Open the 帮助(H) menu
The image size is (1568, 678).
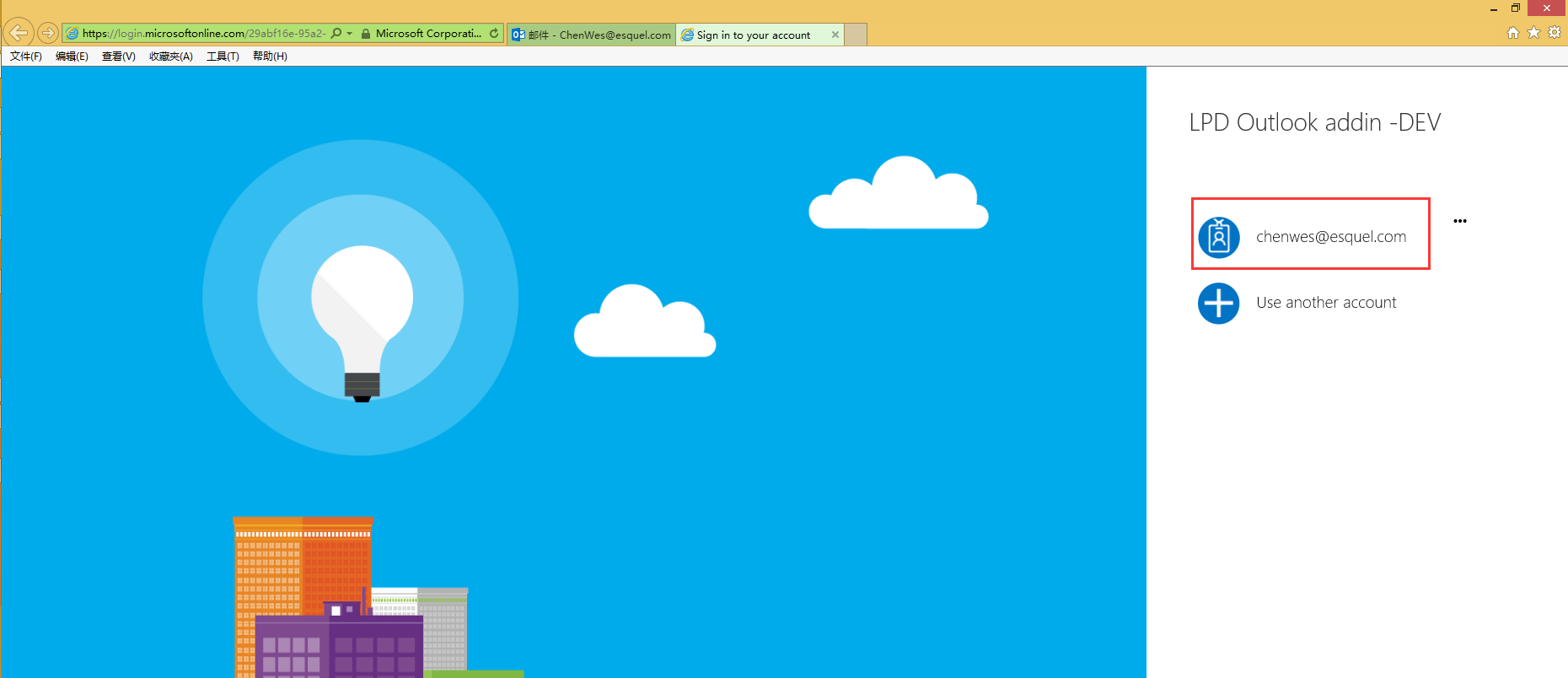pos(270,56)
